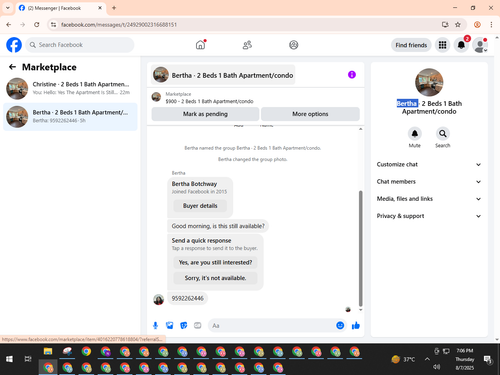Open the tab search dropdown arrow
Image resolution: width=500 pixels, height=375 pixels.
point(7,8)
